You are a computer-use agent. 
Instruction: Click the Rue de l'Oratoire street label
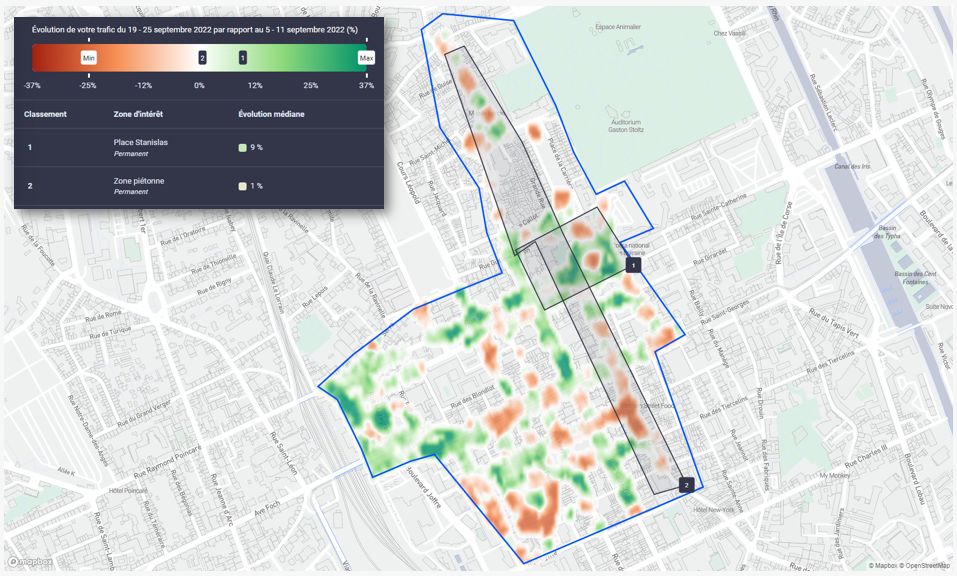(x=183, y=236)
